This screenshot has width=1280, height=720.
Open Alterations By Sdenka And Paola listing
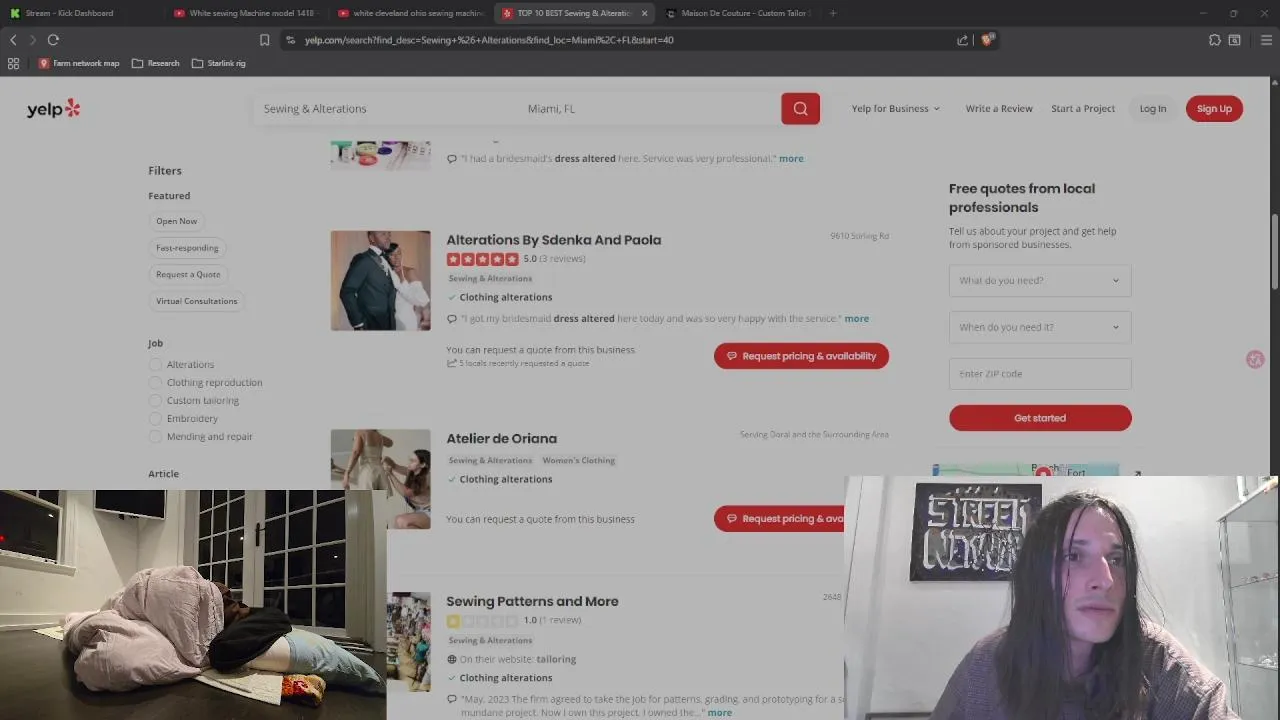(553, 240)
